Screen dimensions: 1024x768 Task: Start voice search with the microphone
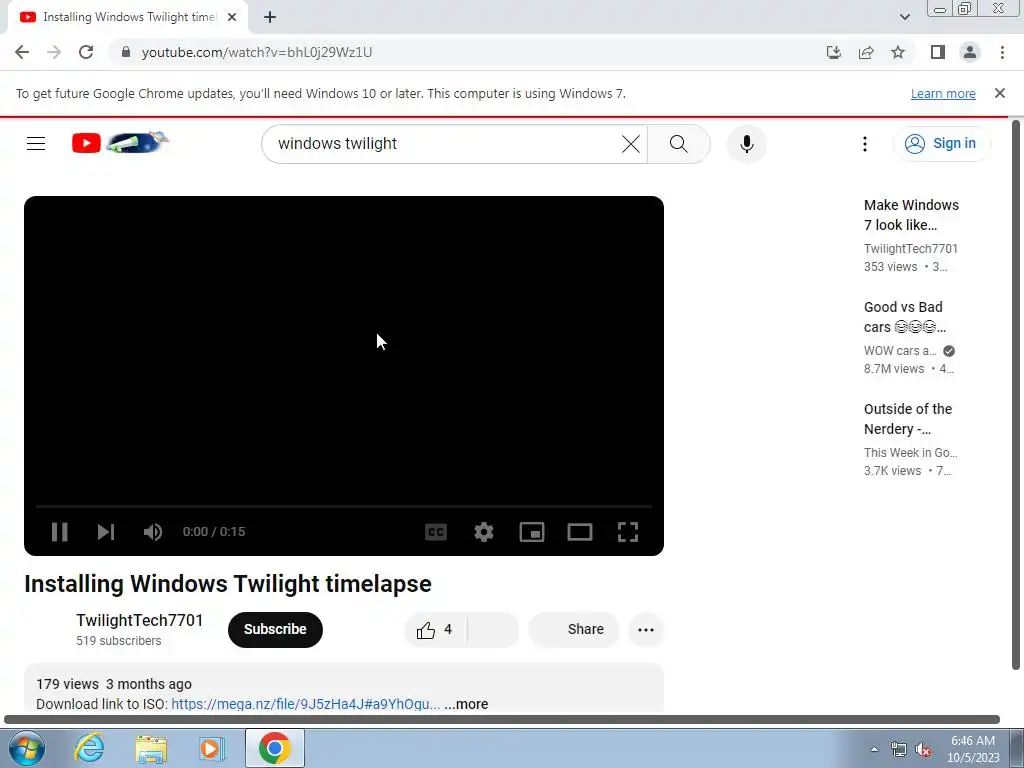746,144
